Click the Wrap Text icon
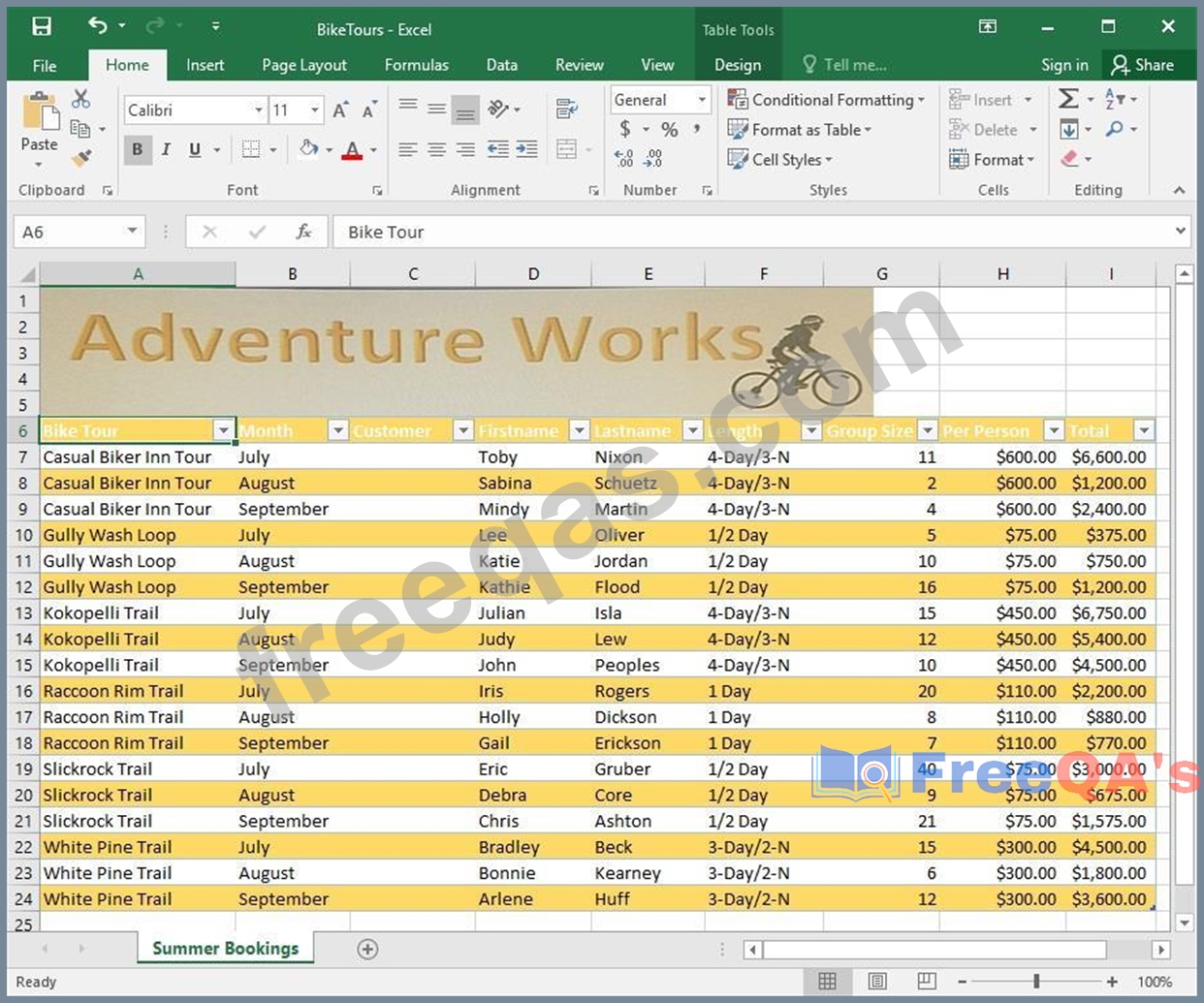 (567, 109)
